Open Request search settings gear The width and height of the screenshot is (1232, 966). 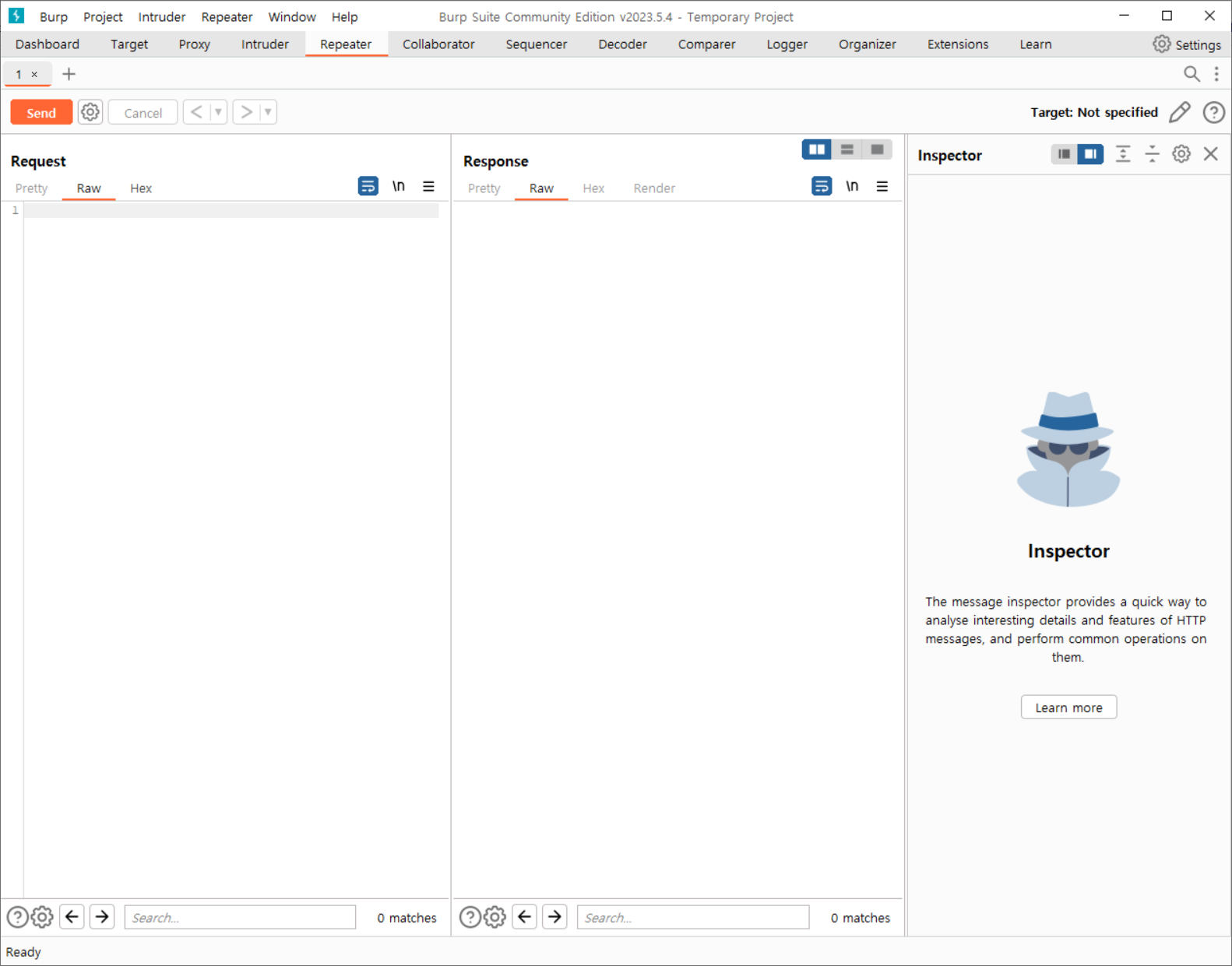(x=42, y=918)
